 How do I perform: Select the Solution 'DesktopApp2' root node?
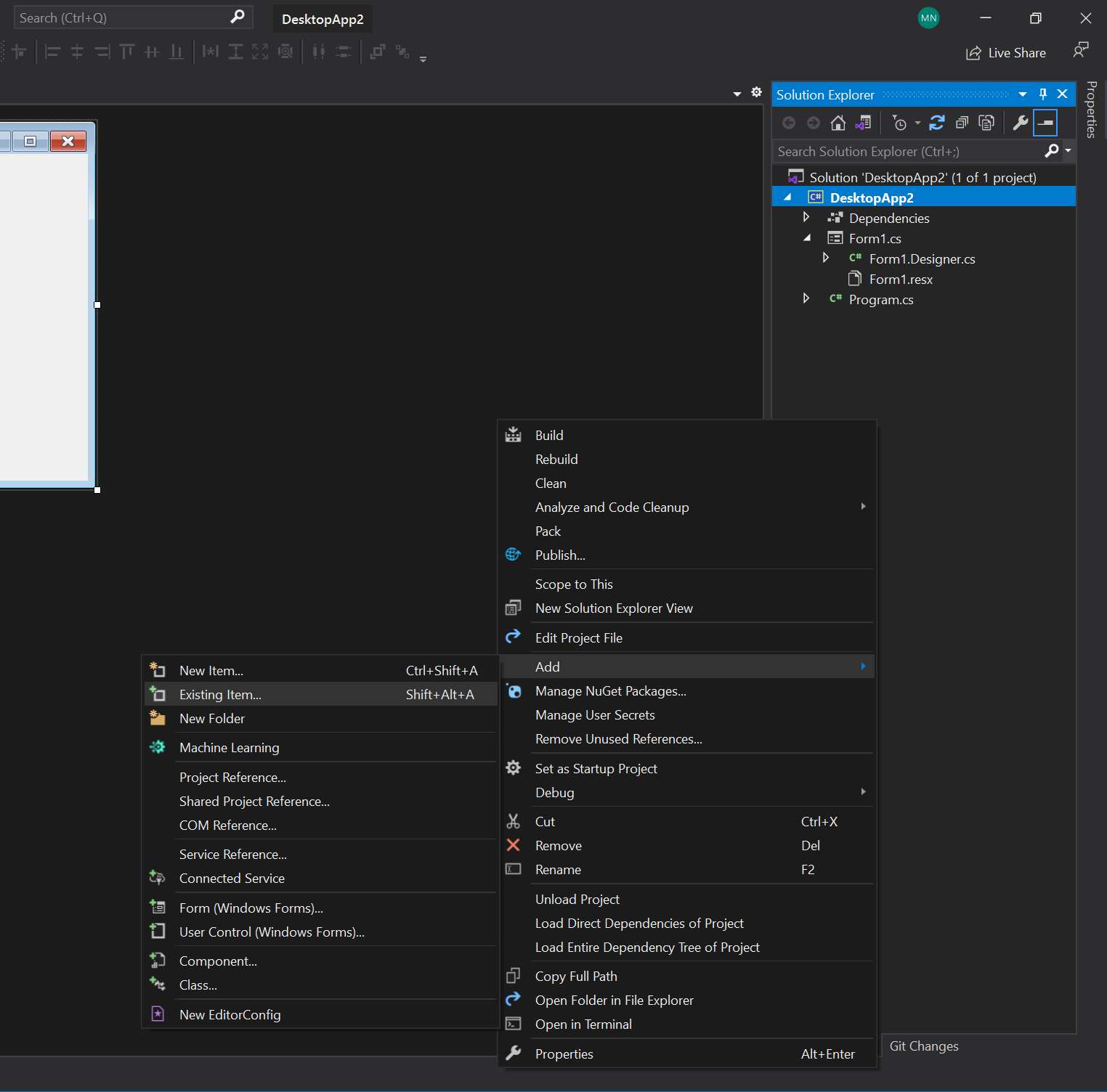[x=922, y=178]
